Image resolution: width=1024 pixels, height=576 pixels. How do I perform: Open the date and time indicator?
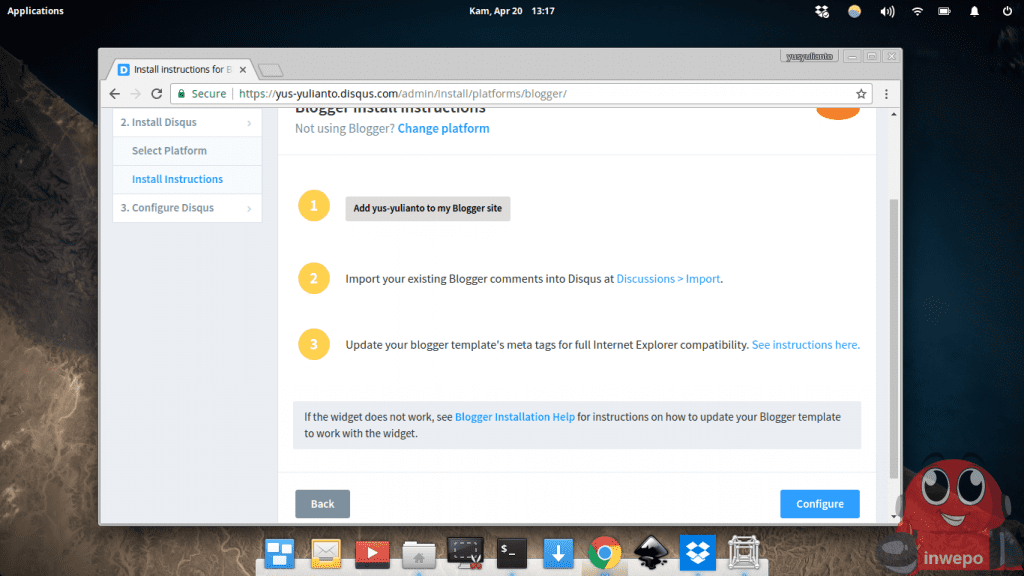511,10
